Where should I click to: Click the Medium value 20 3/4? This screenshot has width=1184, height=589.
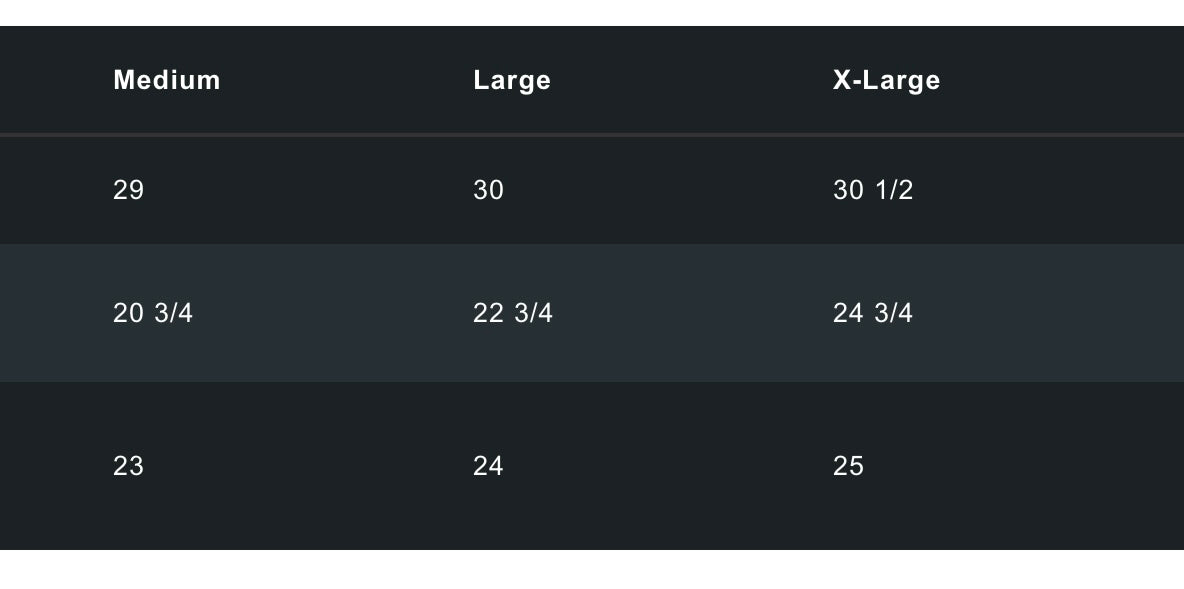[x=152, y=313]
